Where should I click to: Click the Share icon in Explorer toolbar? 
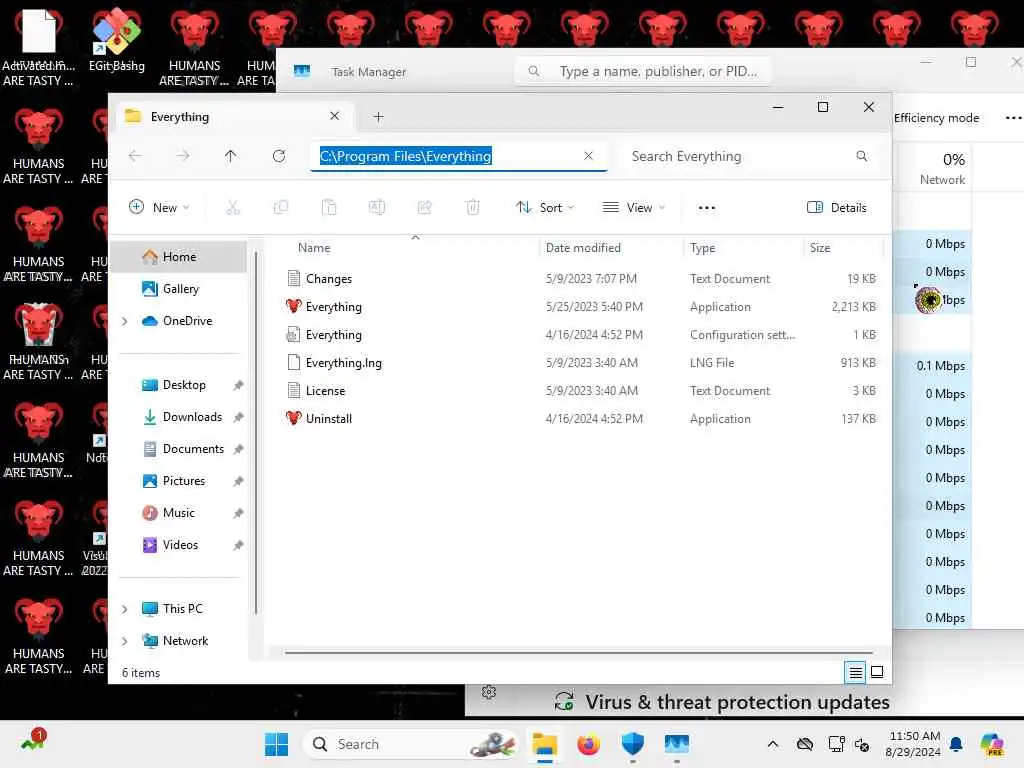coord(424,208)
